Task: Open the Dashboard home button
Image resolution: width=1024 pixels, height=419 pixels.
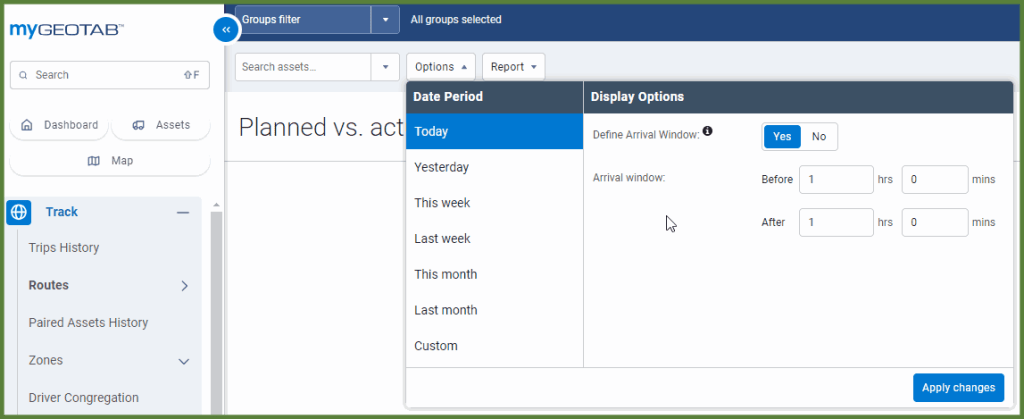Action: click(59, 125)
